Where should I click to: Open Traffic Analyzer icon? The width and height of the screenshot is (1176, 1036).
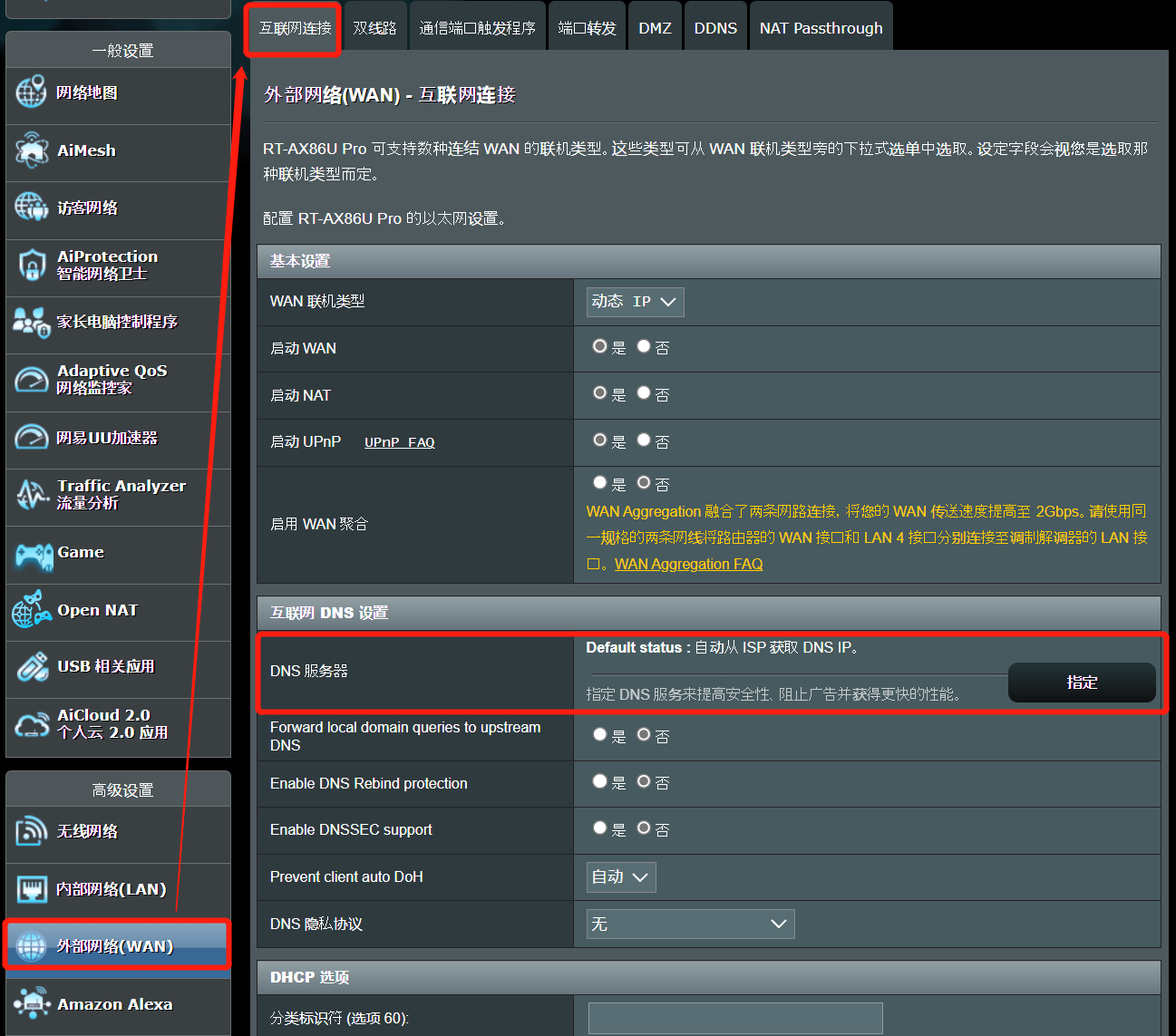click(x=33, y=494)
